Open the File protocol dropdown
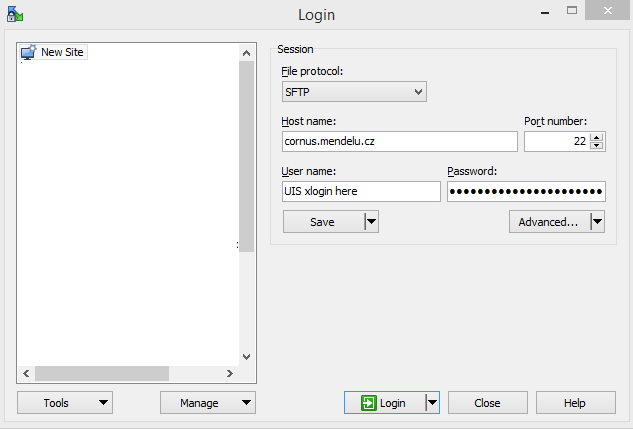Viewport: 633px width, 429px height. point(354,92)
